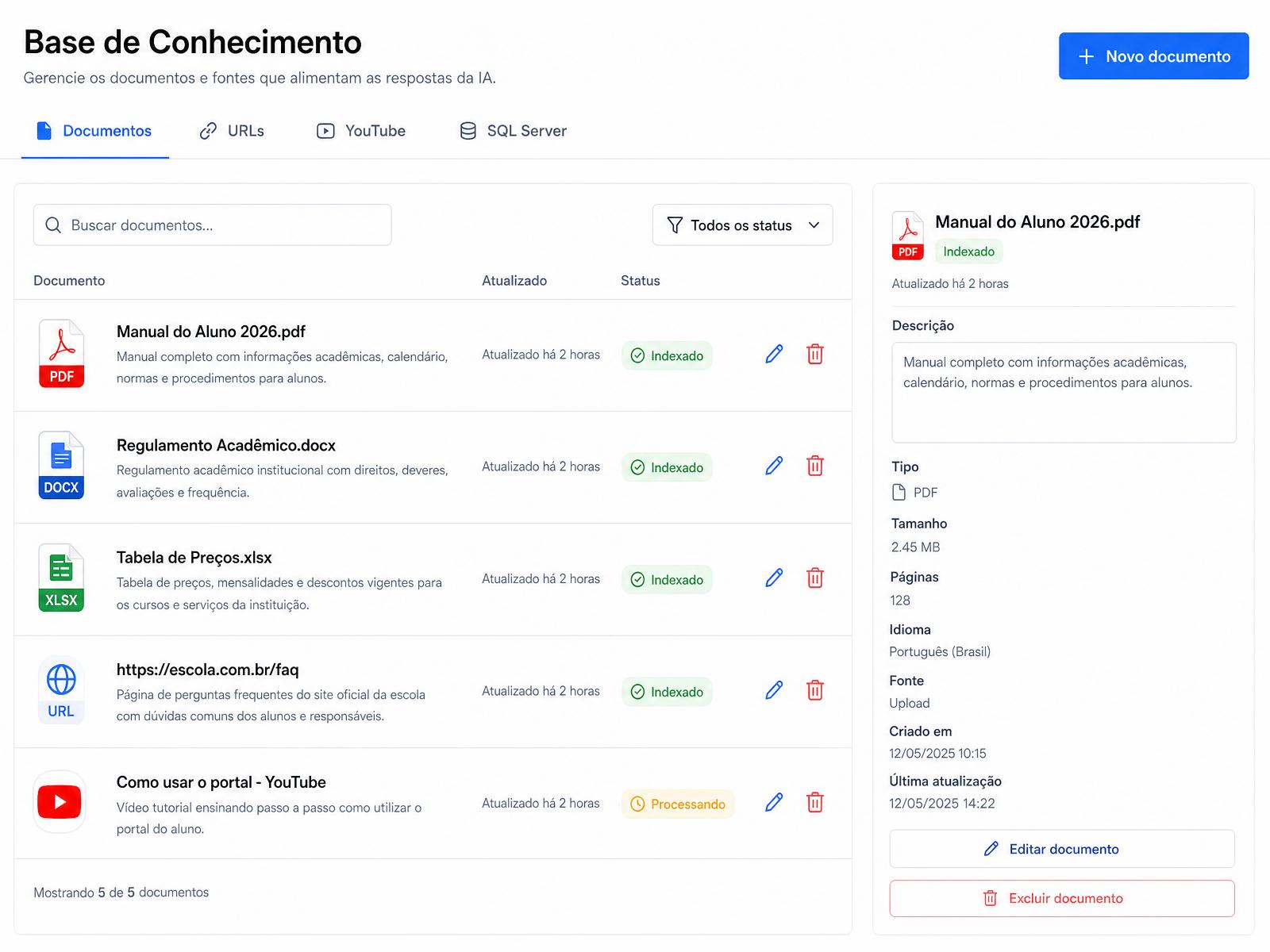Screen dimensions: 1270x952
Task: Click Indexado badge in details panel
Action: 968,251
